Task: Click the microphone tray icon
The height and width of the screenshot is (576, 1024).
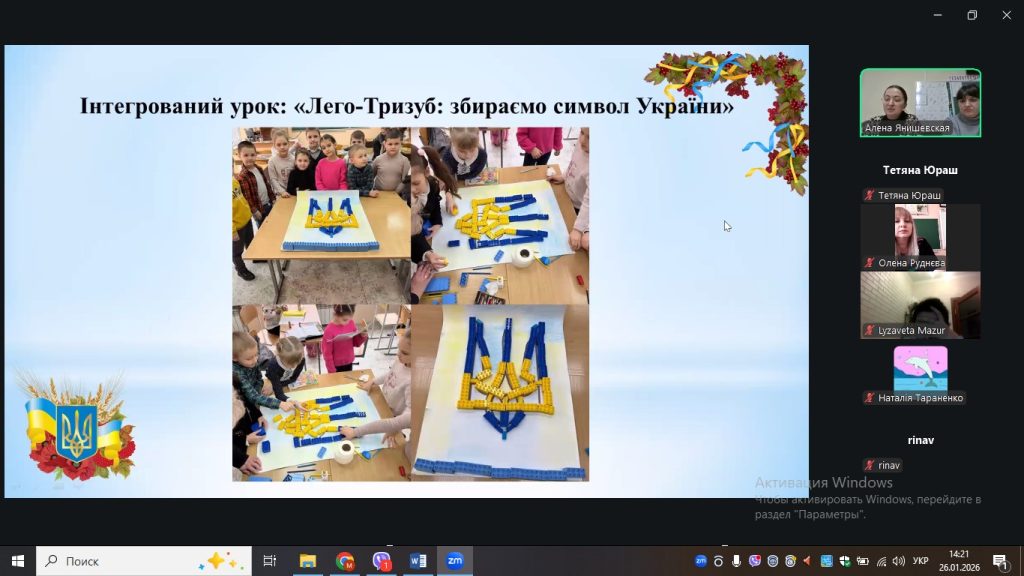Action: [735, 561]
